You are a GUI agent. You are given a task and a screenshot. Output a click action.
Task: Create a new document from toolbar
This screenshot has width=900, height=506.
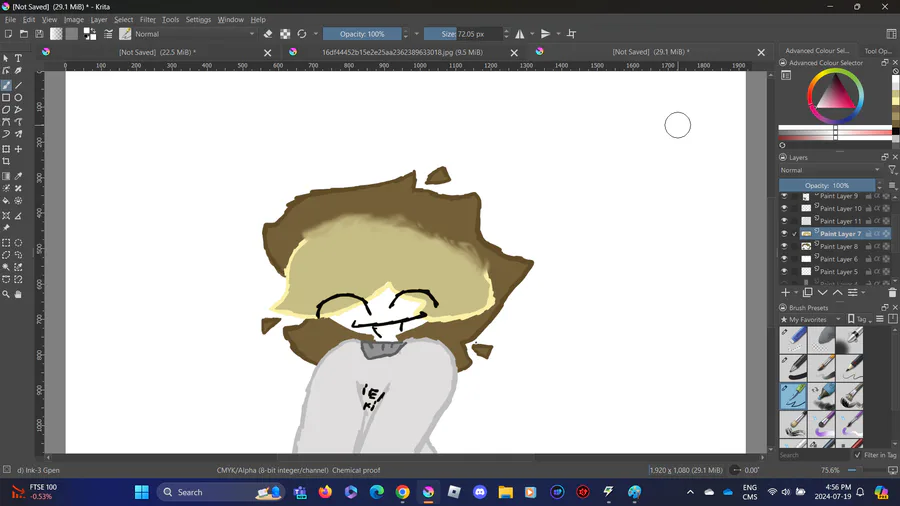click(8, 34)
